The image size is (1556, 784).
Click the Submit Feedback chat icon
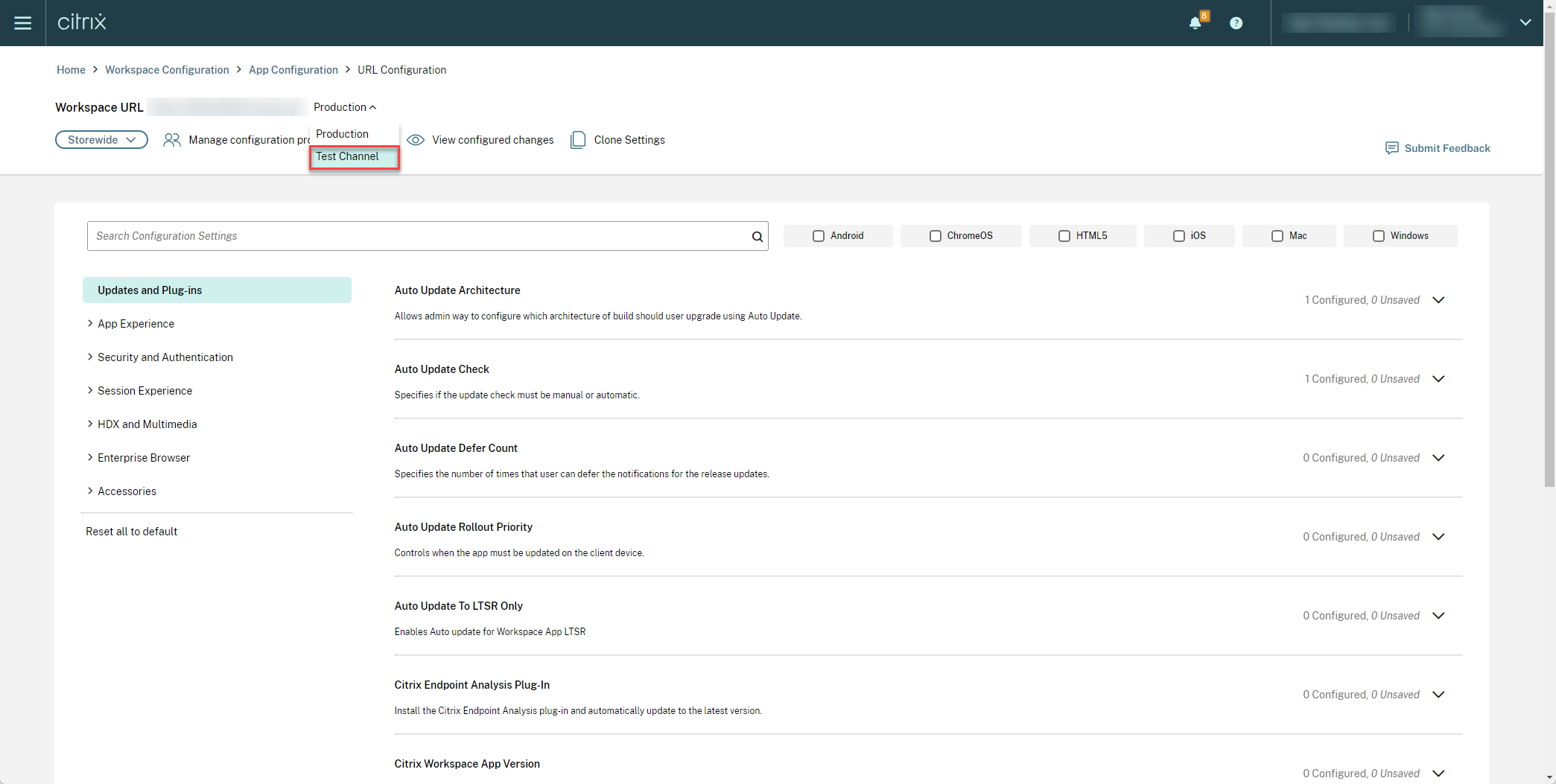1391,148
